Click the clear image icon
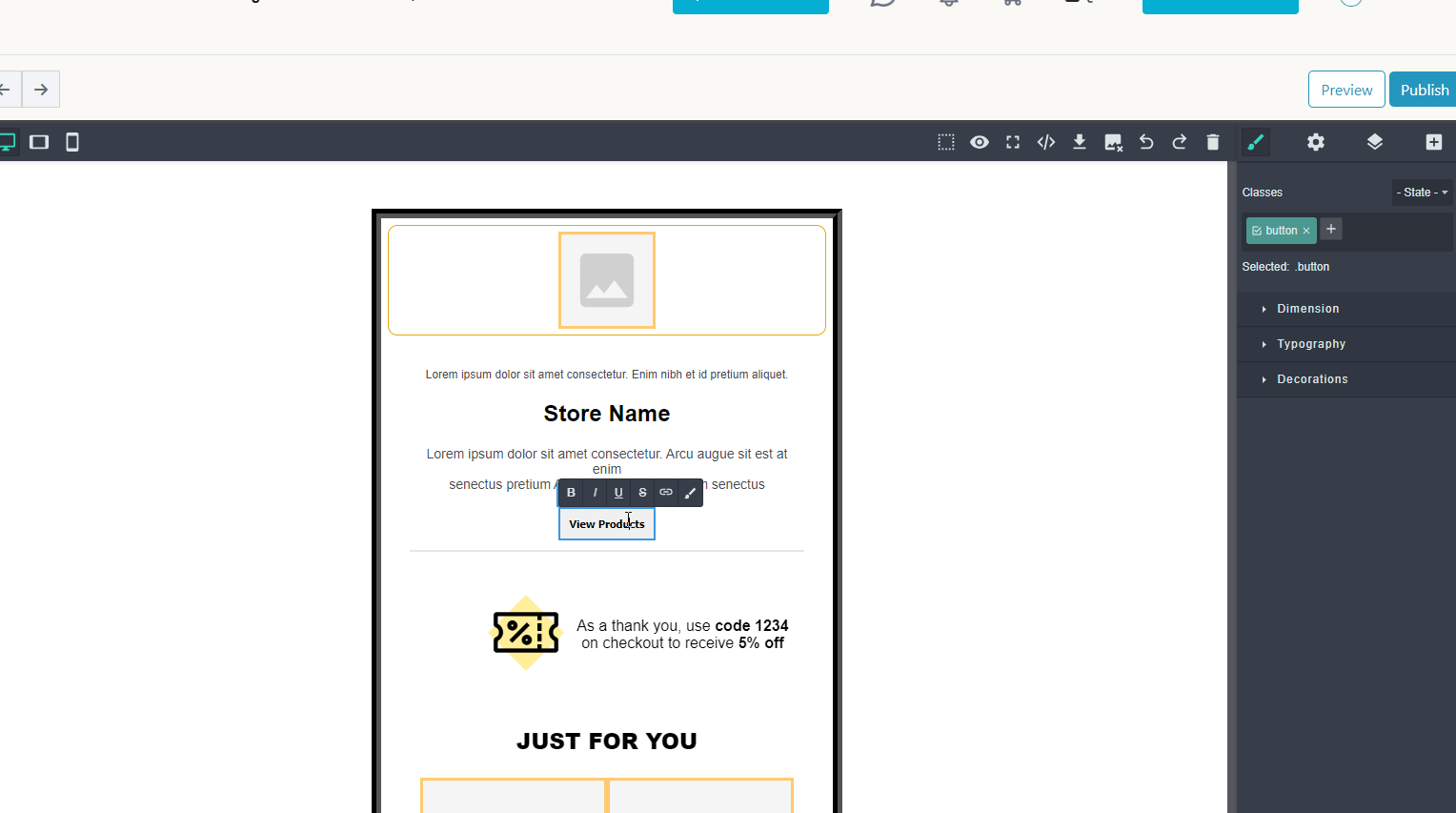This screenshot has width=1456, height=813. [1113, 142]
